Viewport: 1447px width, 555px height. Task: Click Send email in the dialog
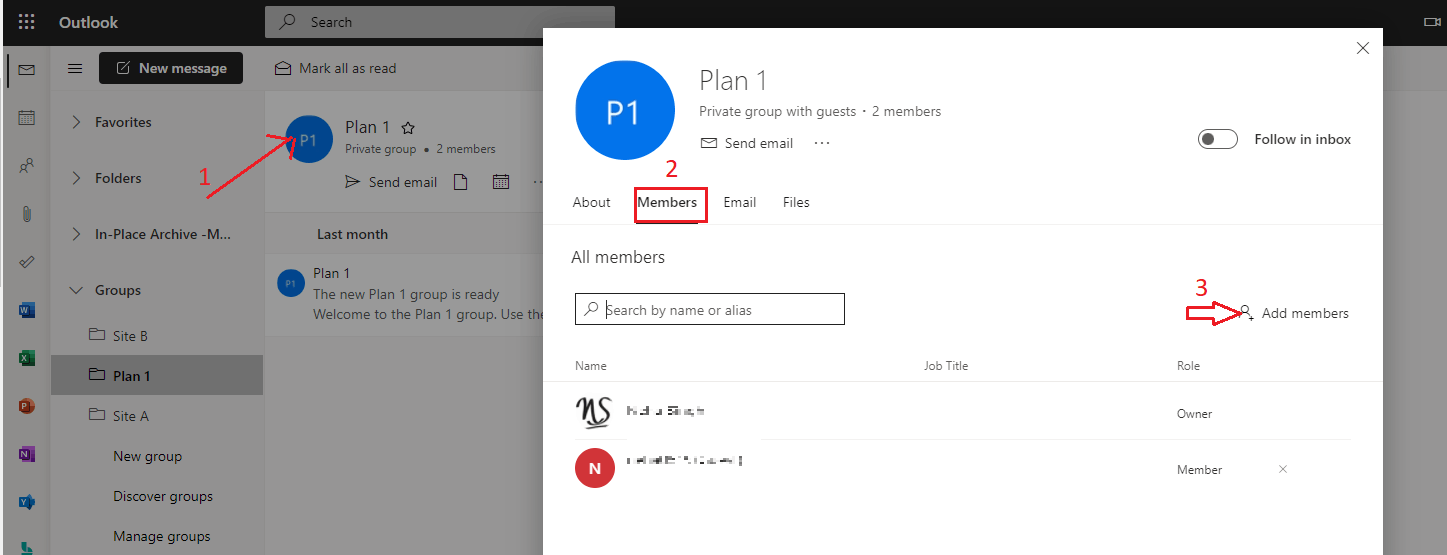point(746,143)
